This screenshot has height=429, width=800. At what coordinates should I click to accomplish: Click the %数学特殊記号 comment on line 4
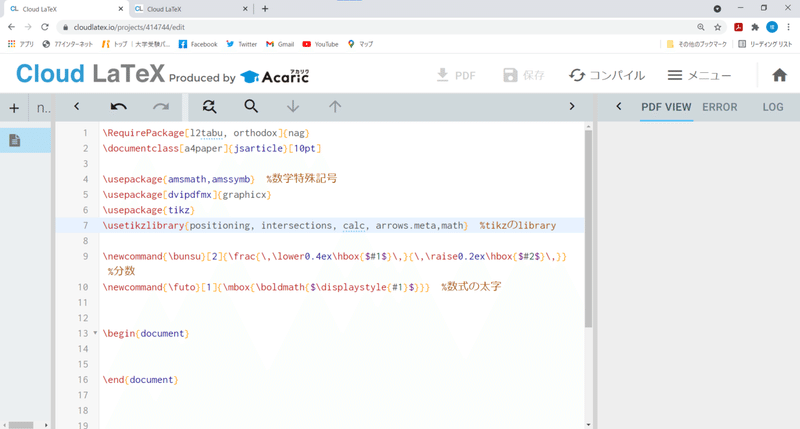coord(302,179)
